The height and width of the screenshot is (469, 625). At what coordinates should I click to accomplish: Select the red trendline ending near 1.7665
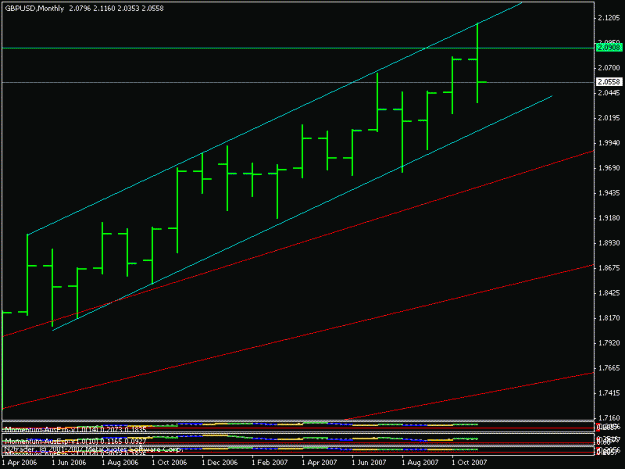pos(470,396)
